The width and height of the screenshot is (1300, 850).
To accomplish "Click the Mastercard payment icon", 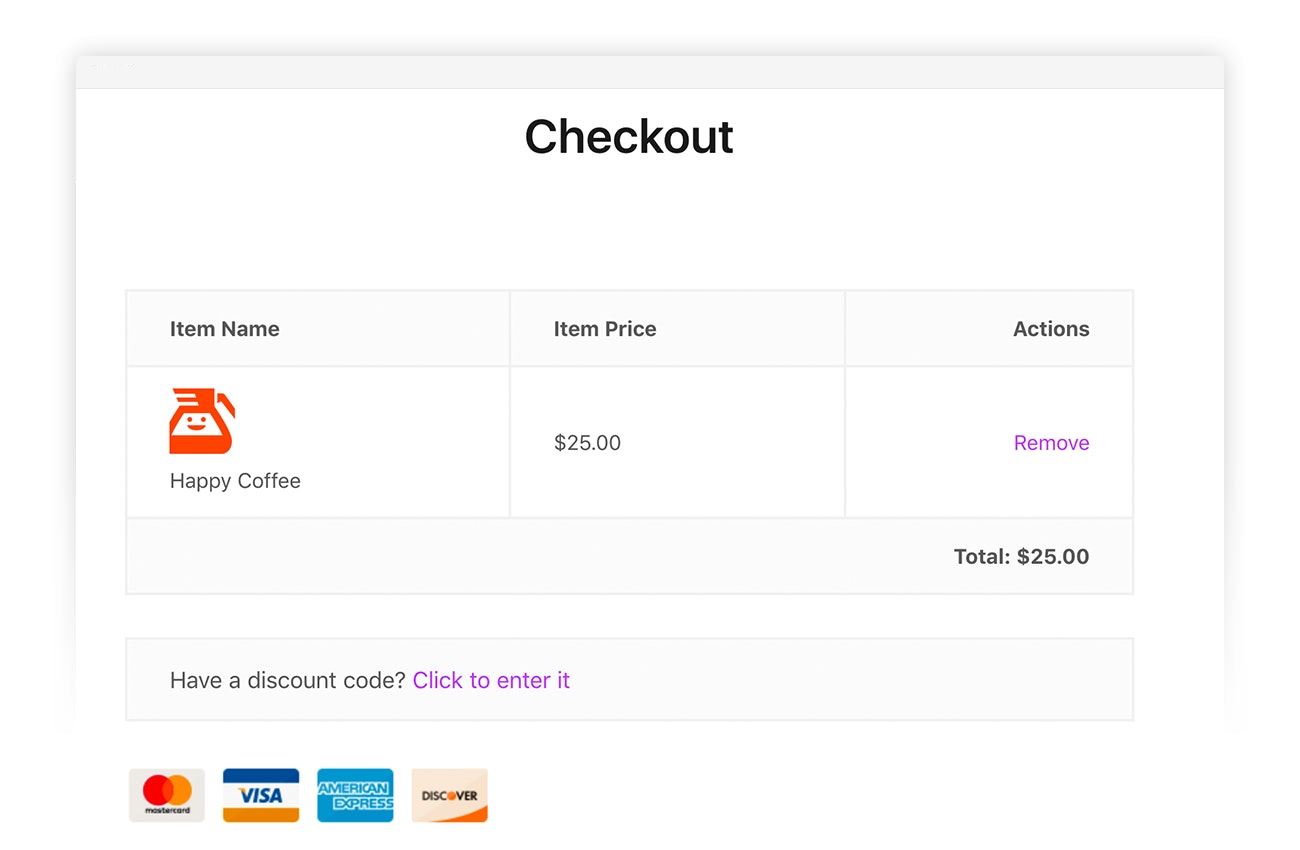I will [x=166, y=795].
